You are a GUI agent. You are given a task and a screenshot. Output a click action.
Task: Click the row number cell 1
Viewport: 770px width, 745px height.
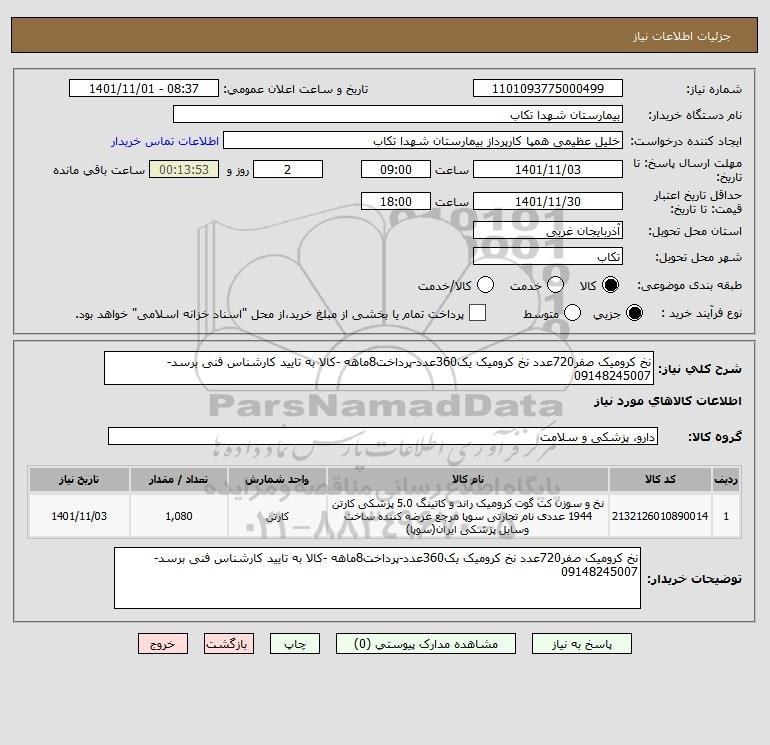[x=726, y=516]
